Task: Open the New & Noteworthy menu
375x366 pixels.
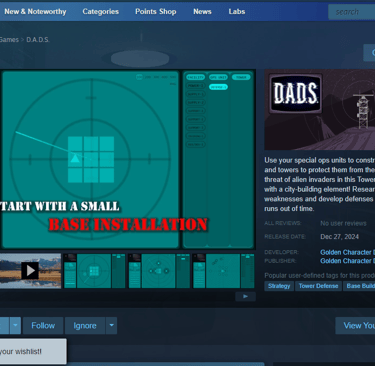Action: tap(35, 12)
